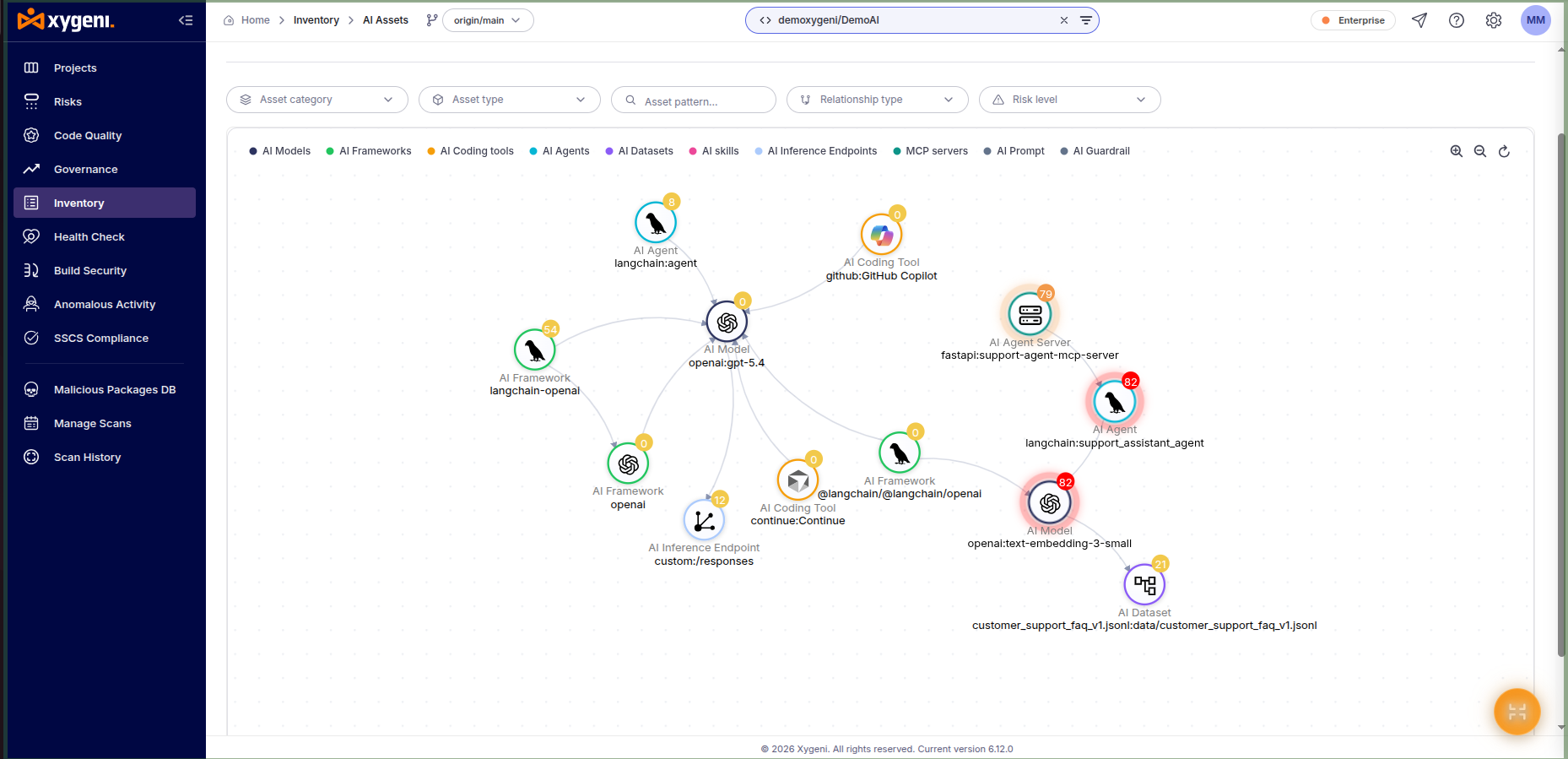The height and width of the screenshot is (759, 1568).
Task: Select the openai:gpt-5.4 model node
Action: [x=727, y=322]
